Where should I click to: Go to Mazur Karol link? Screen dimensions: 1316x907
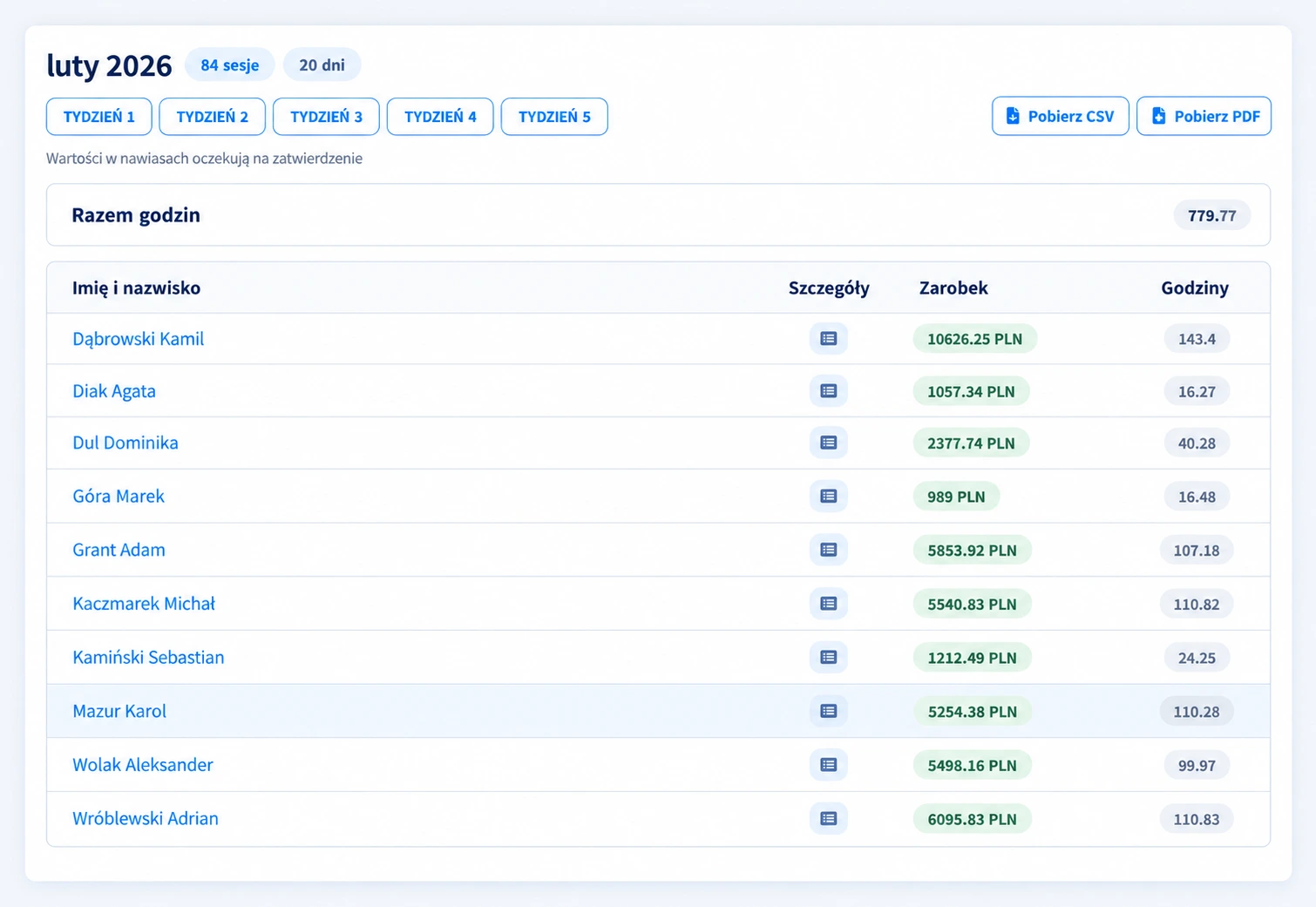tap(119, 711)
